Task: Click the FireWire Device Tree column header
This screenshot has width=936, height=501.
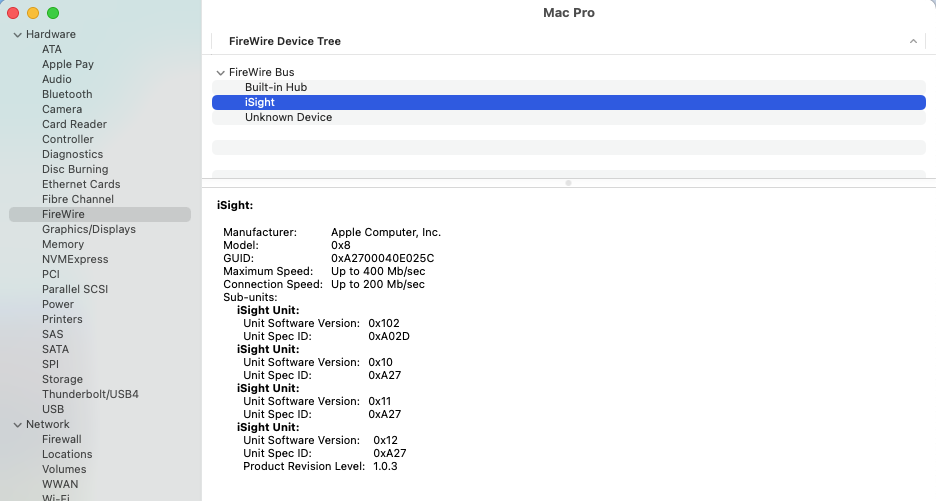Action: (x=285, y=41)
